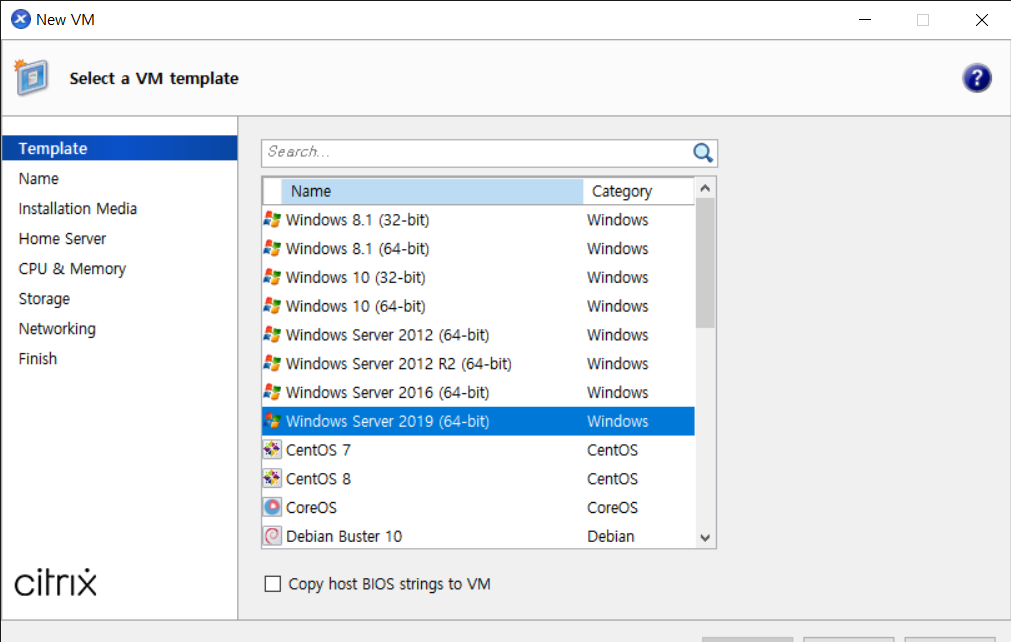Choose the Windows 10 (64-bit) name
Image resolution: width=1011 pixels, height=642 pixels.
tap(355, 306)
